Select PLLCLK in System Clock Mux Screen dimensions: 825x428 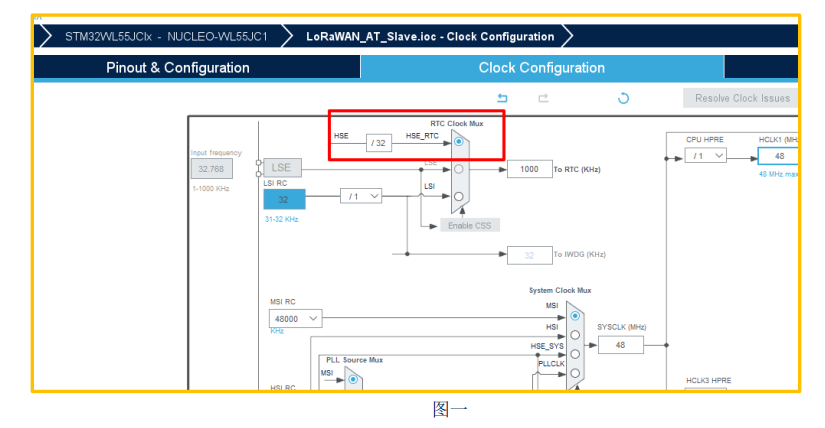pyautogui.click(x=575, y=373)
